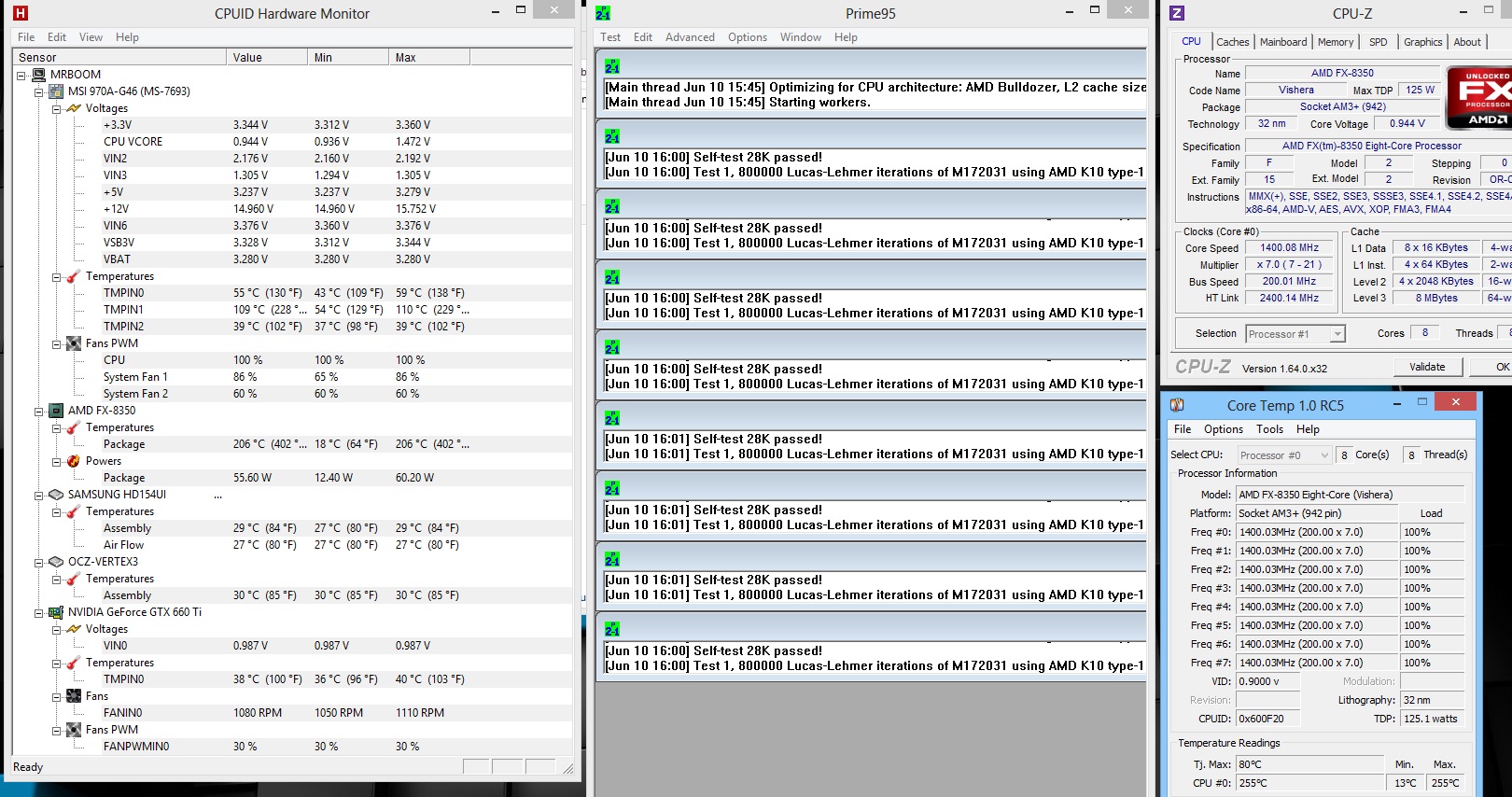Click the HWMonitor red H app icon
The image size is (1512, 797).
pos(20,13)
